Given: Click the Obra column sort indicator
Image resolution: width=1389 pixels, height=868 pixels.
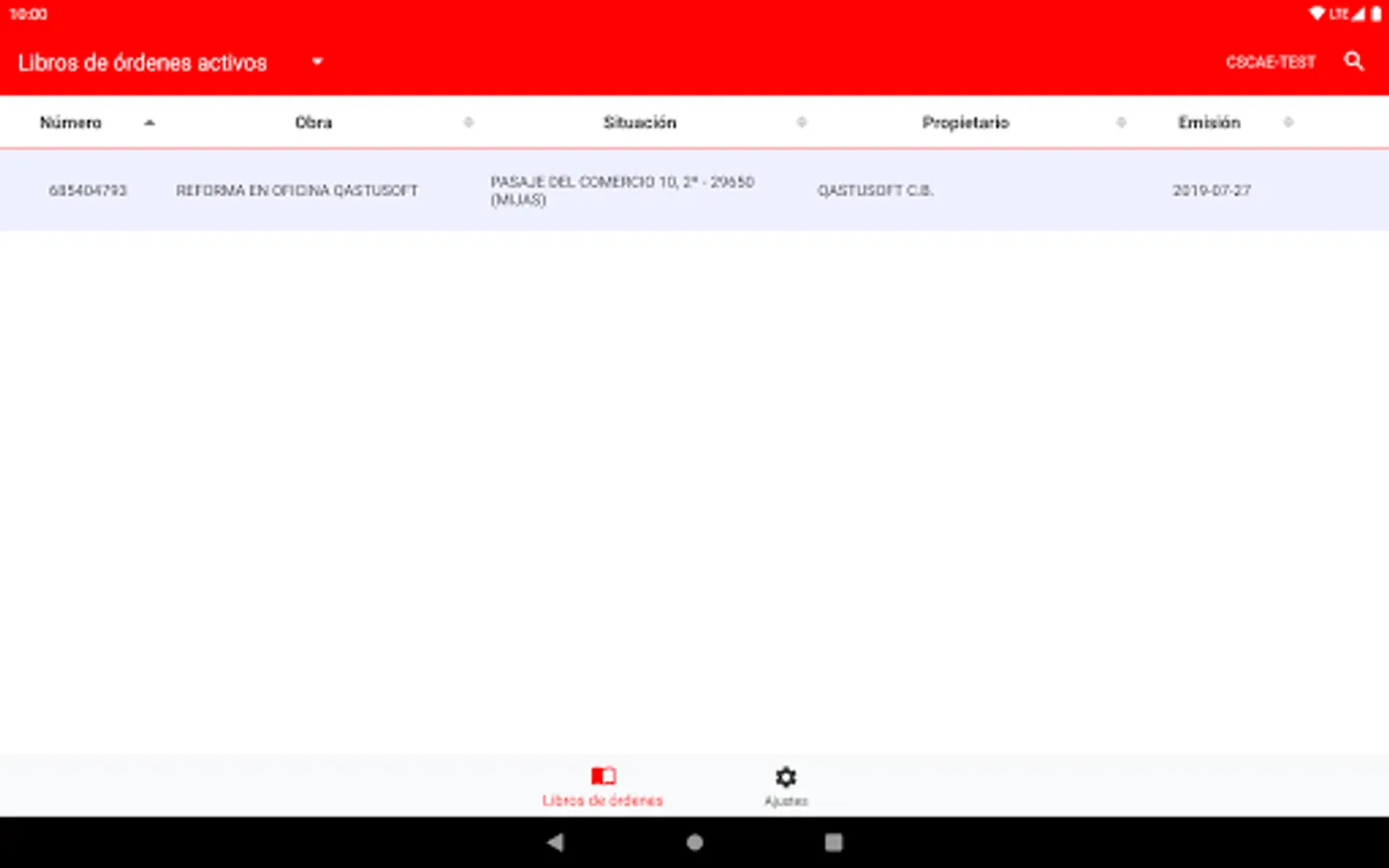Looking at the screenshot, I should (x=469, y=122).
